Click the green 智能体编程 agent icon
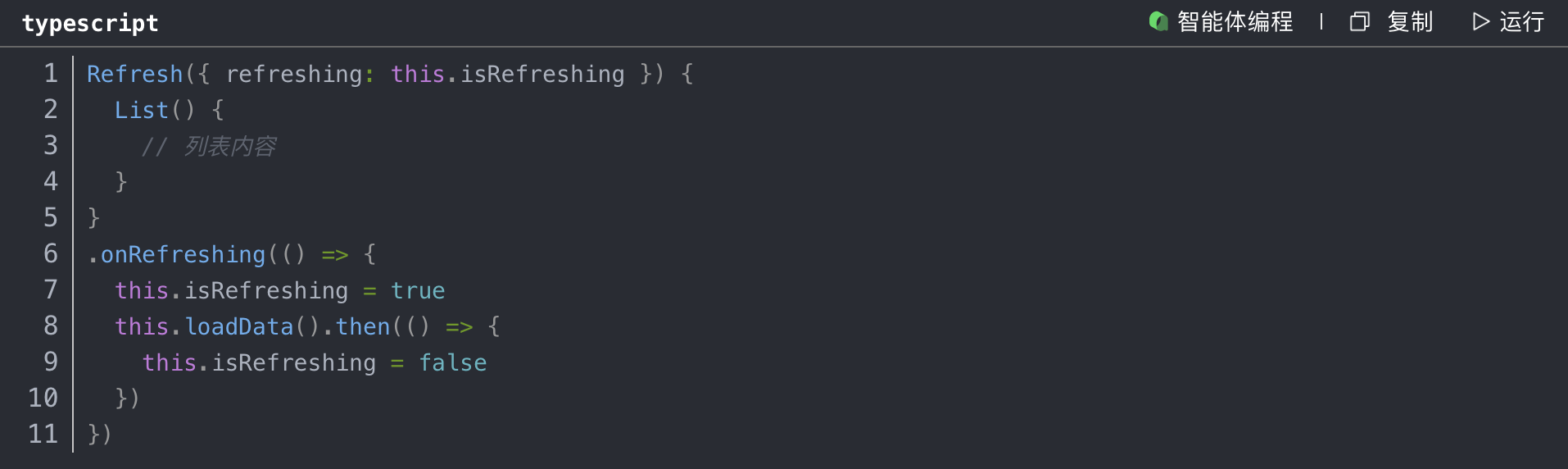Viewport: 1568px width, 469px height. click(x=1158, y=21)
